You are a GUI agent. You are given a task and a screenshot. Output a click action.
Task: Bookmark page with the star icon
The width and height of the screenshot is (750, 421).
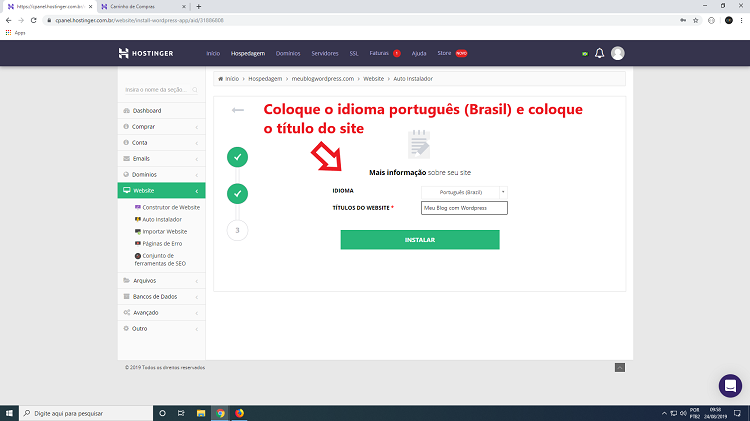click(x=695, y=20)
